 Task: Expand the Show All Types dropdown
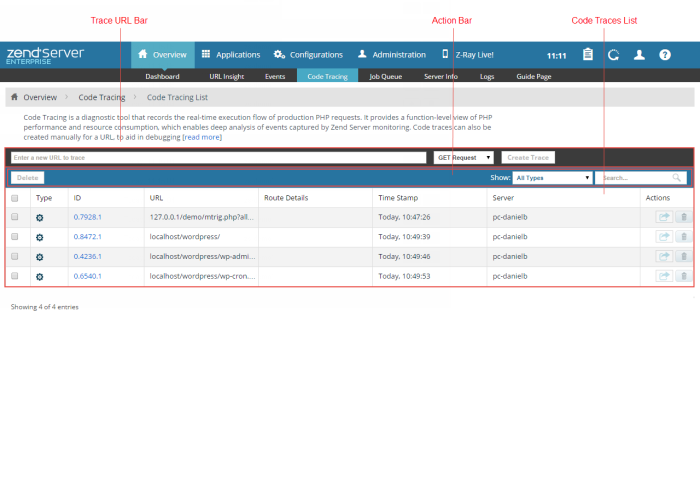coord(552,177)
